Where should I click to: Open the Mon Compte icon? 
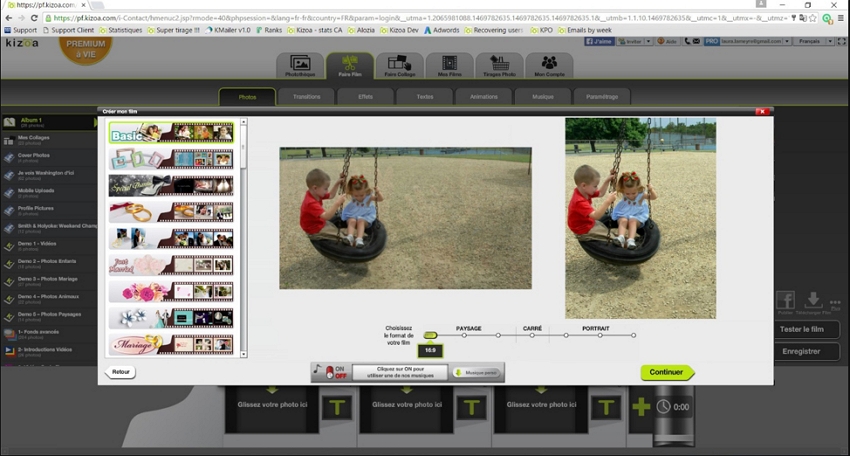[549, 66]
